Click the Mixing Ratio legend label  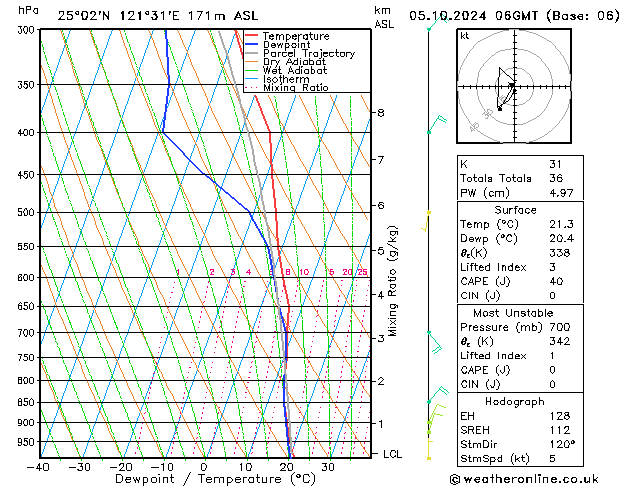[296, 88]
